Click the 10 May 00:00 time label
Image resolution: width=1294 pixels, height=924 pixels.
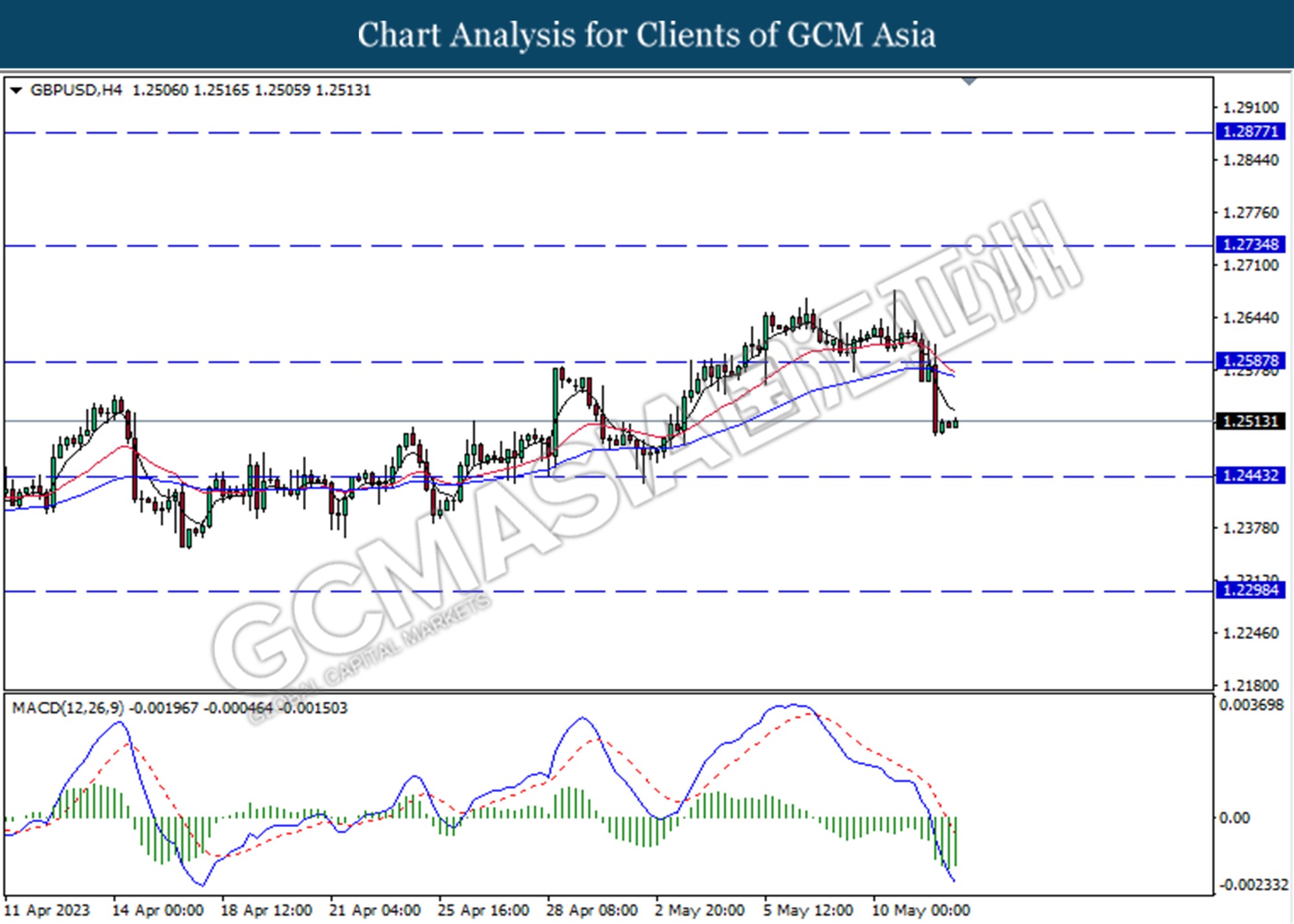coord(921,910)
